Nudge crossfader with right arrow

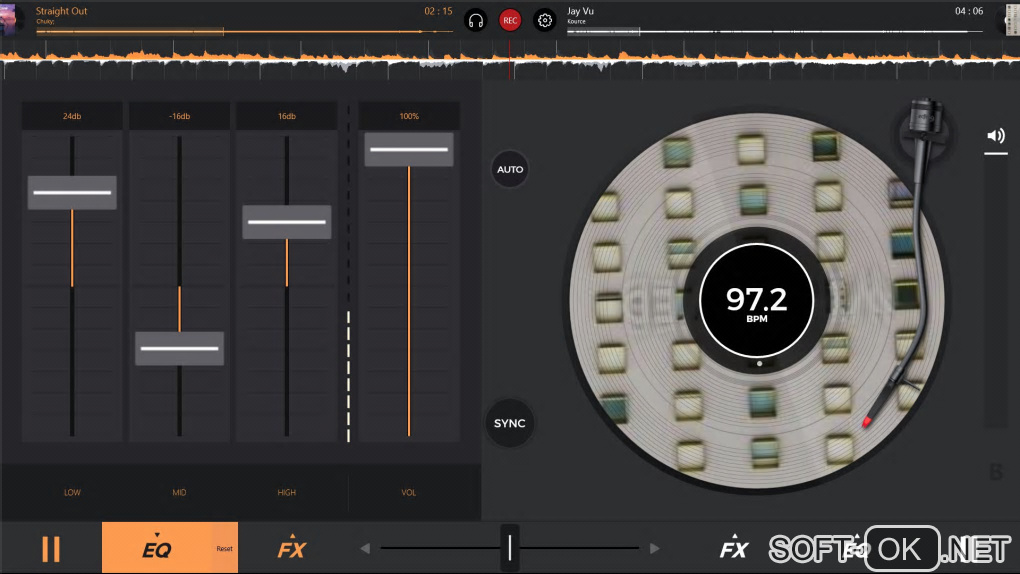pyautogui.click(x=654, y=548)
